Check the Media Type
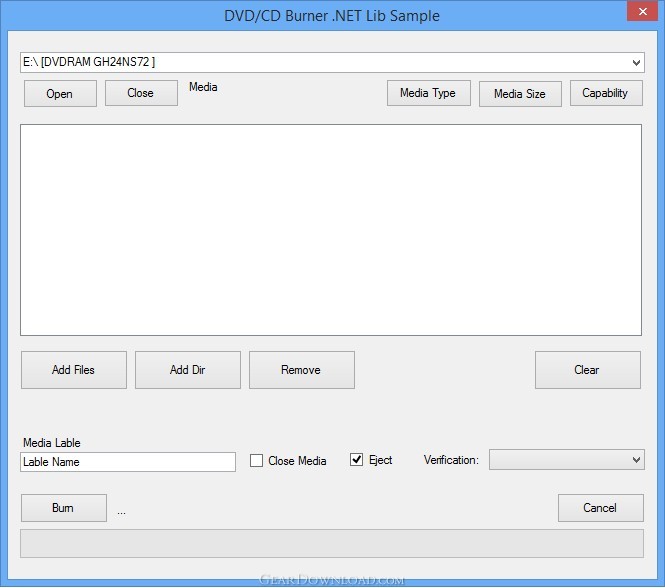 coord(429,93)
